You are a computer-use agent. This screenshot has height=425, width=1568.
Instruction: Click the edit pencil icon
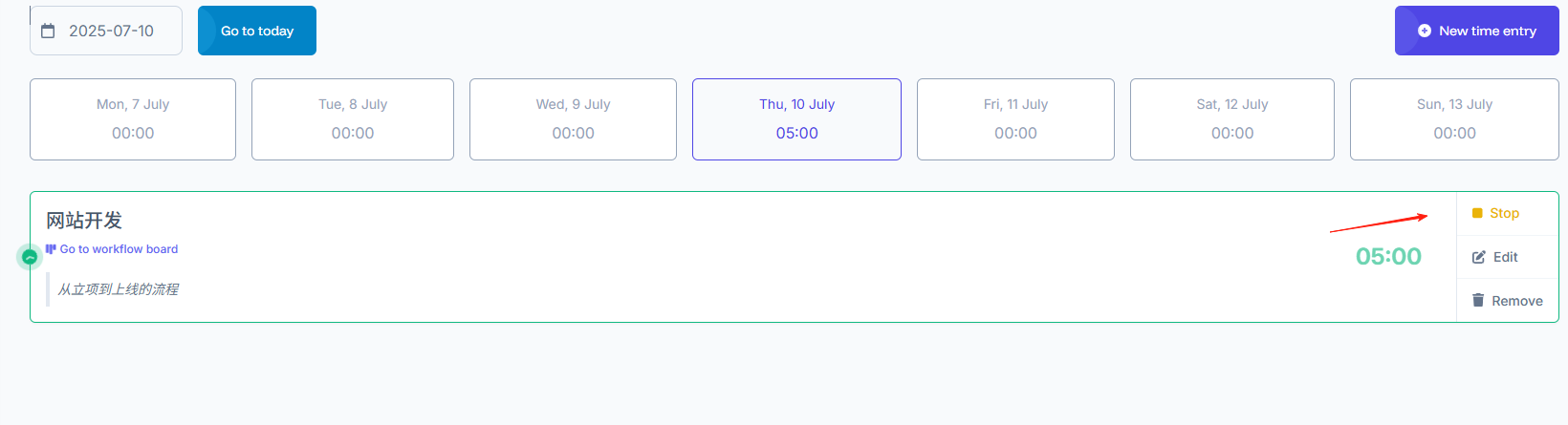[1479, 257]
